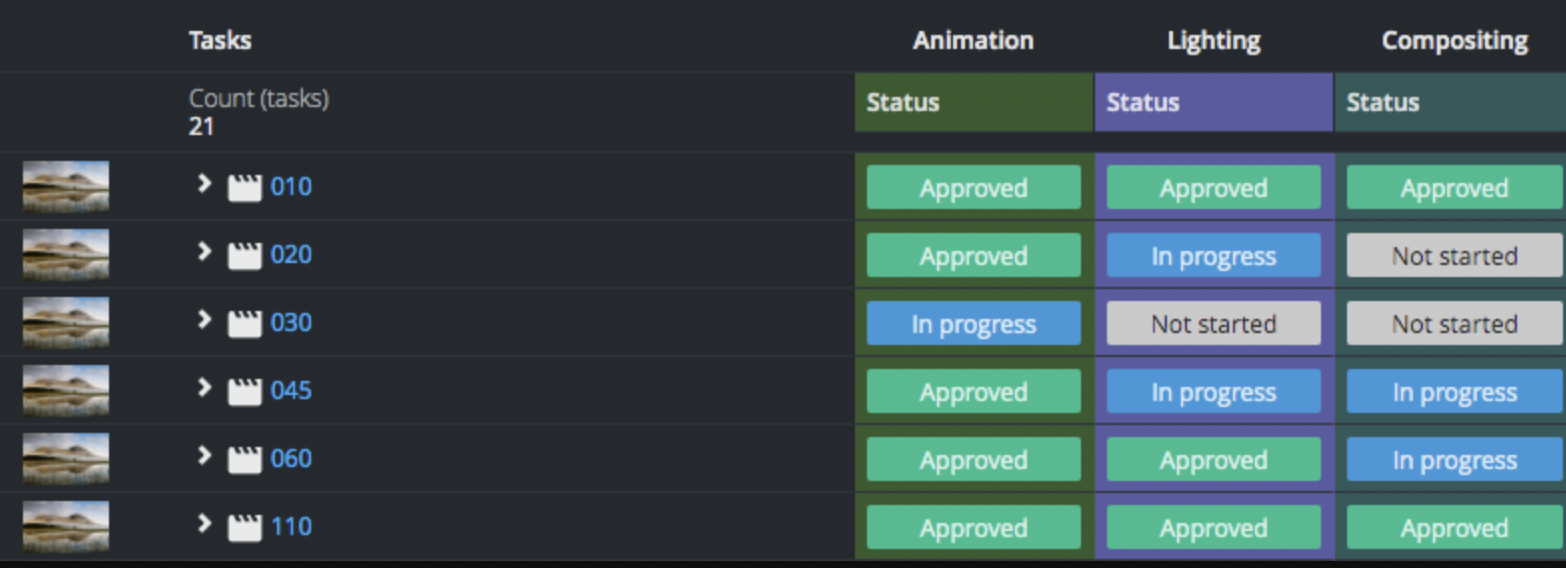Click the clapperboard icon for shot 010
Image resolution: width=1566 pixels, height=568 pixels.
(244, 187)
